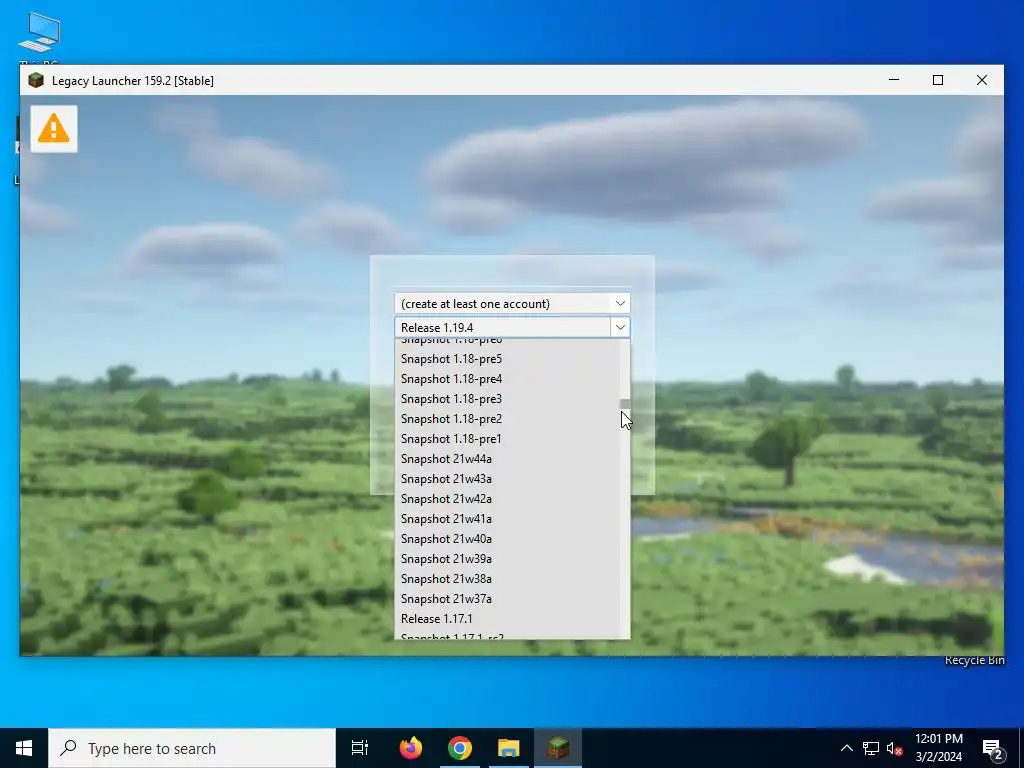Choose Snapshot 1.18-pre2 version
Viewport: 1024px width, 768px height.
pyautogui.click(x=507, y=419)
